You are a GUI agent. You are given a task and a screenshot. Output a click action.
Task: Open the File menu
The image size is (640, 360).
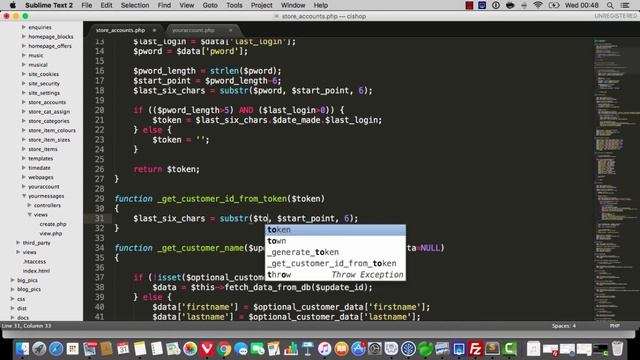[x=87, y=5]
